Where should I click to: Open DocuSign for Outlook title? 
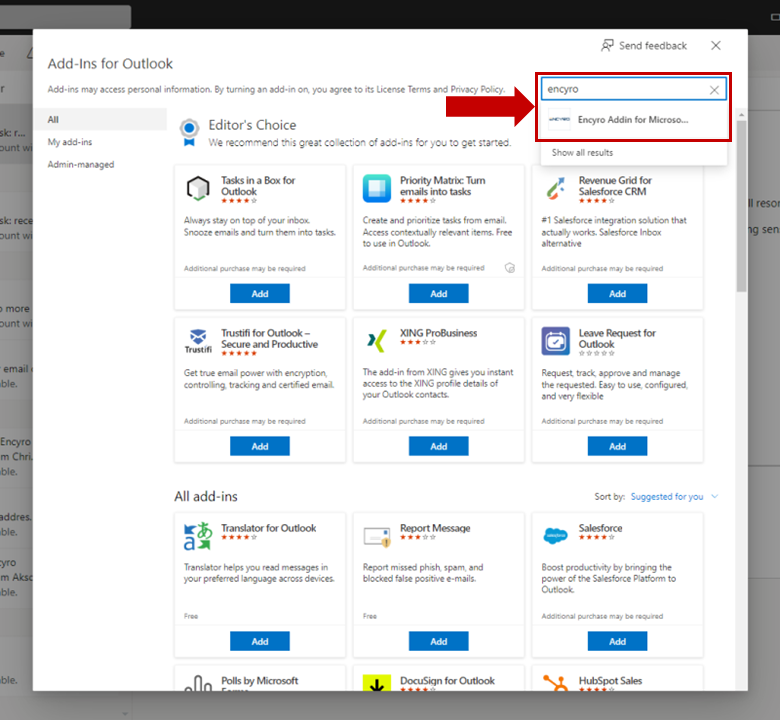point(447,680)
